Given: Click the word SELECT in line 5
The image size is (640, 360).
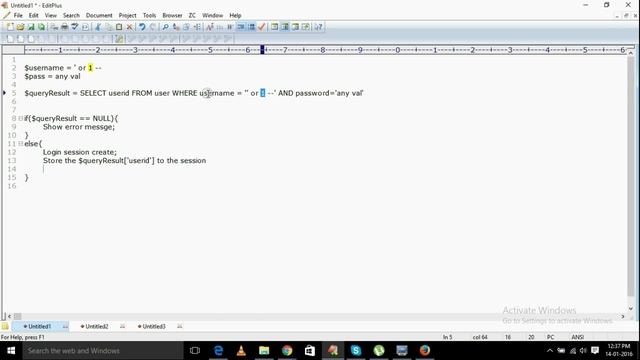Looking at the screenshot, I should [x=93, y=93].
